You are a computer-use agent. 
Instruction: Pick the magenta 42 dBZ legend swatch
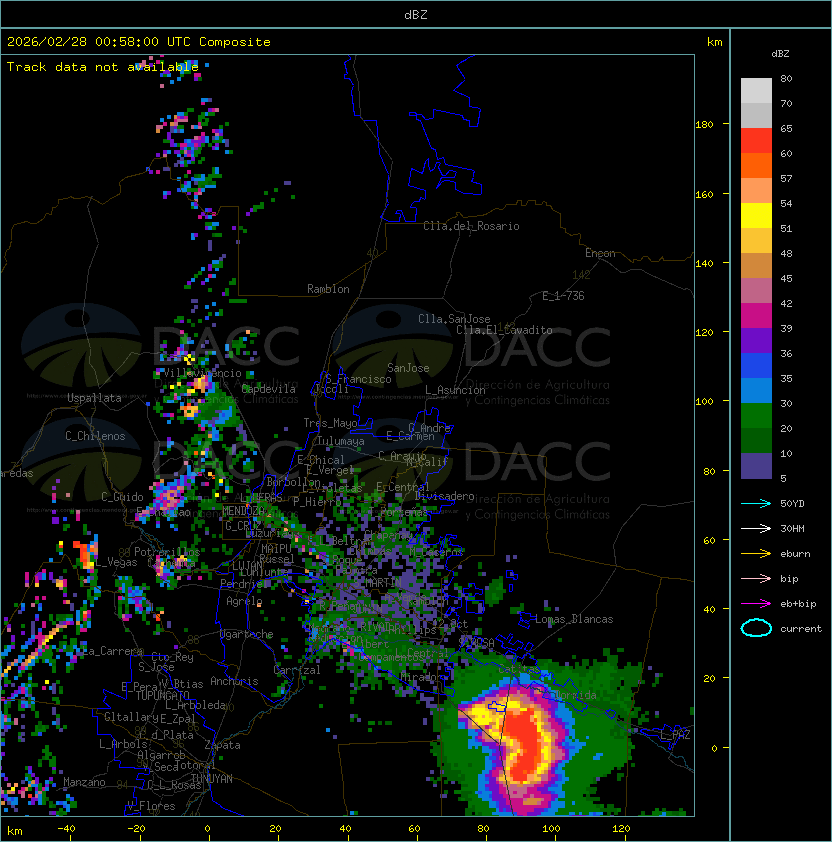tap(756, 316)
